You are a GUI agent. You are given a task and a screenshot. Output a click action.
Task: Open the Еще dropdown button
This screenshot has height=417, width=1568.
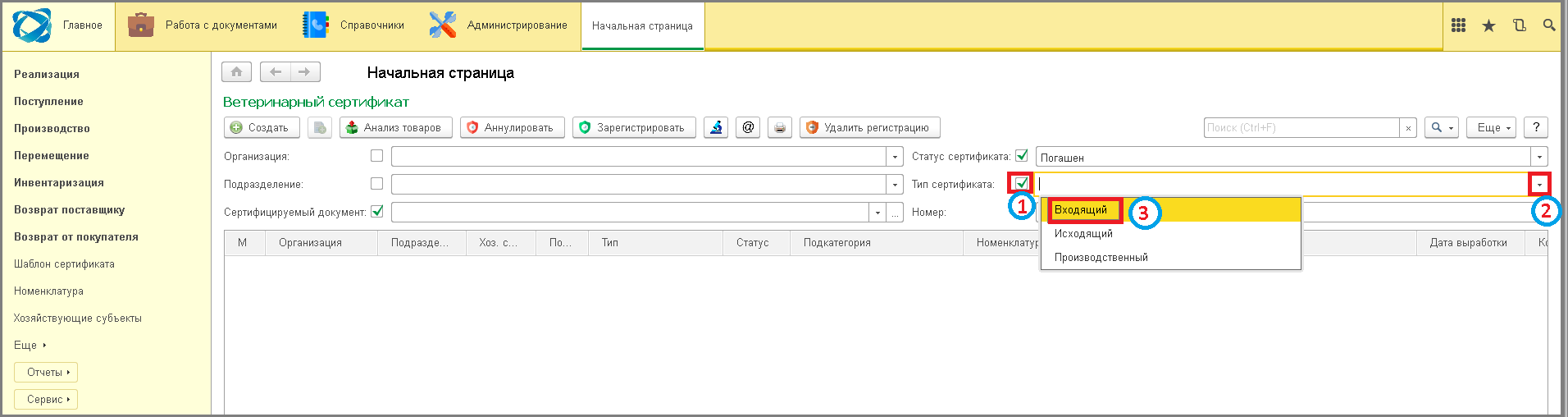[1491, 127]
